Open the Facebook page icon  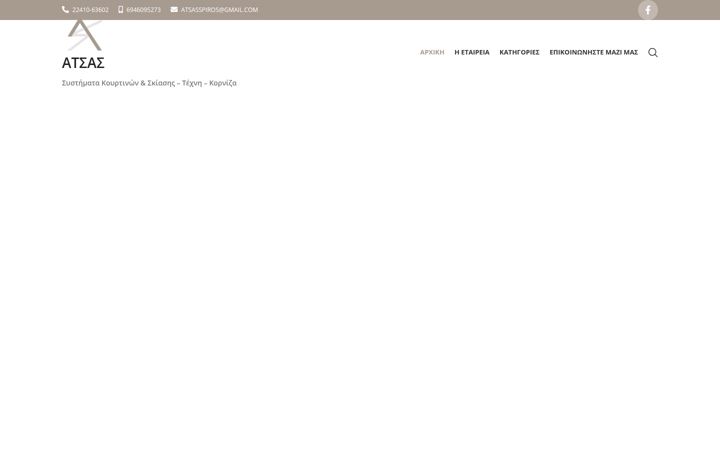click(647, 10)
